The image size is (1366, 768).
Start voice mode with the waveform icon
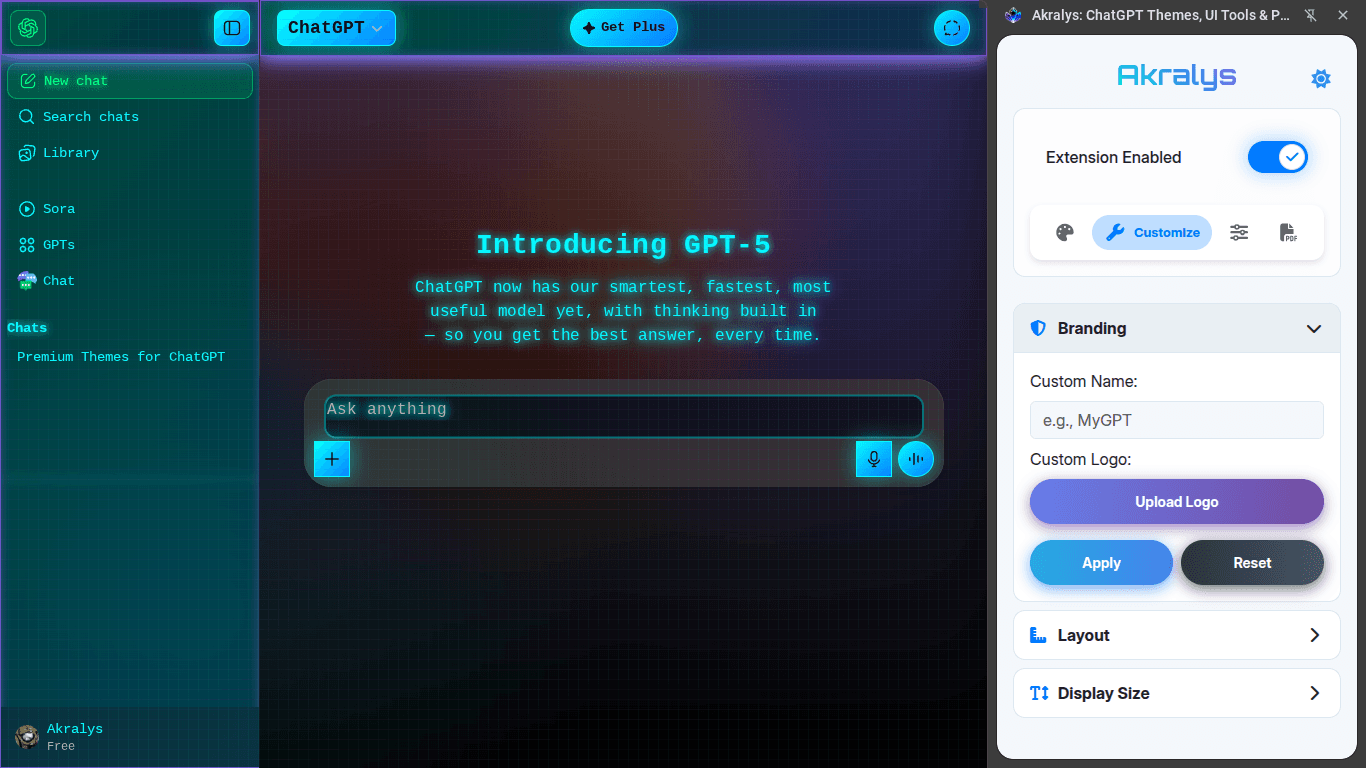tap(916, 458)
